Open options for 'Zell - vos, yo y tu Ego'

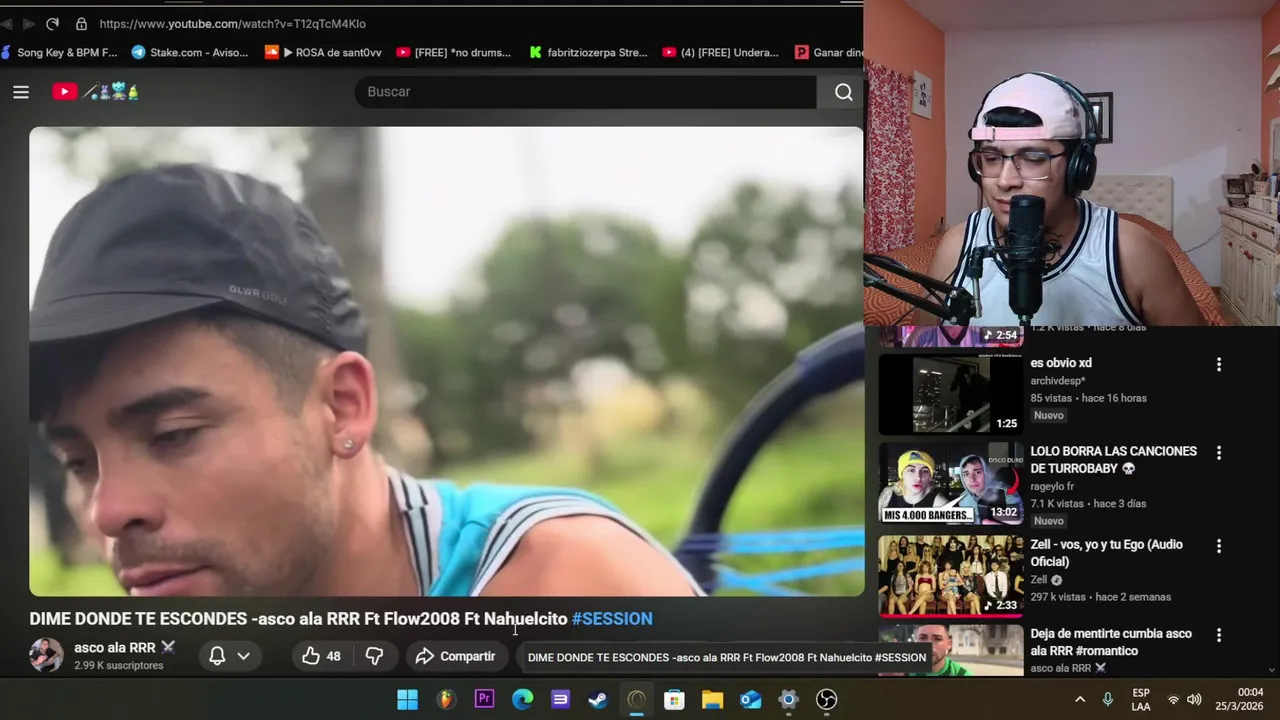click(x=1218, y=546)
